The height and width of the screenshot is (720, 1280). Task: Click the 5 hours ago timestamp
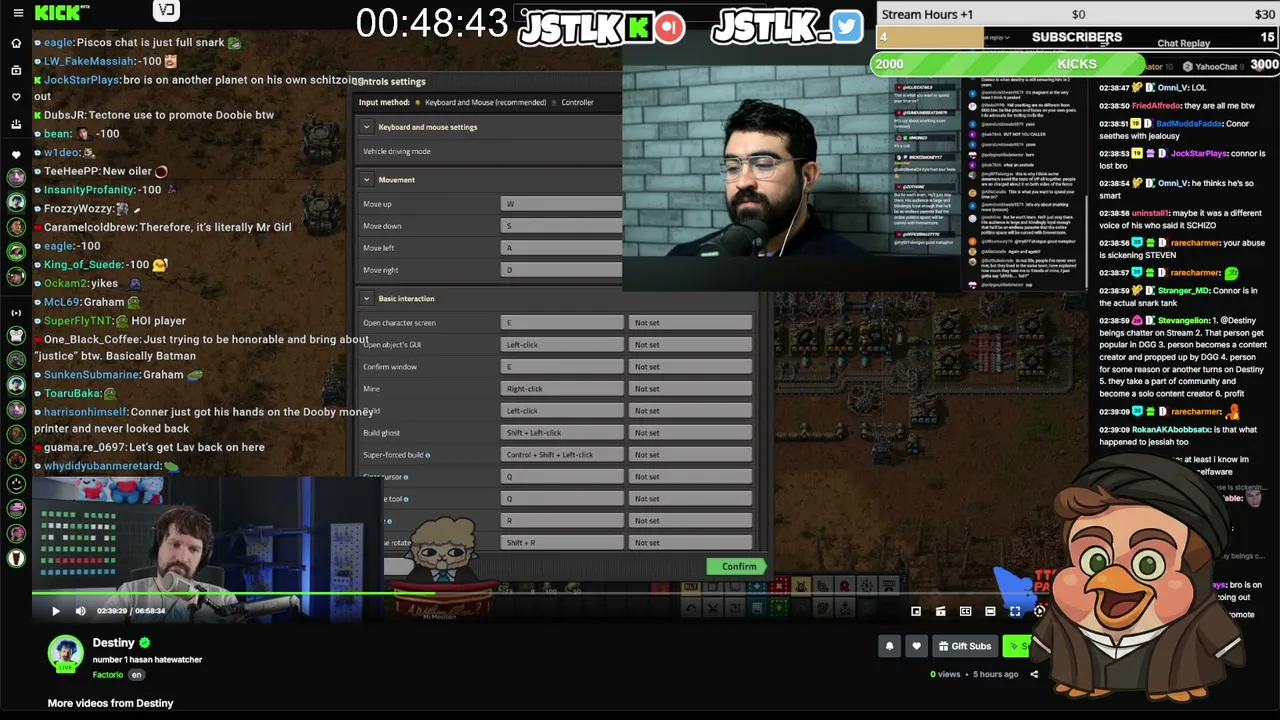[x=996, y=674]
